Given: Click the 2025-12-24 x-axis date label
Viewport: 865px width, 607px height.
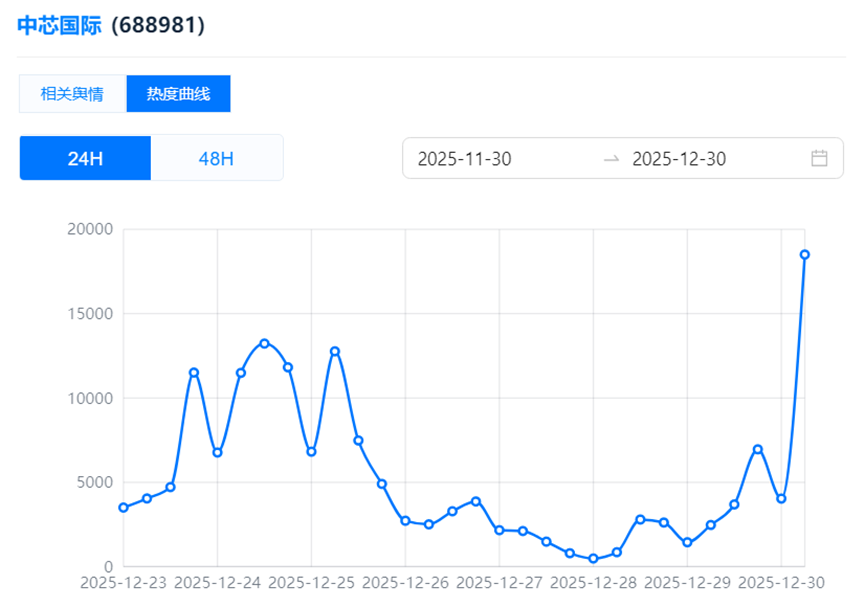Looking at the screenshot, I should (x=217, y=583).
